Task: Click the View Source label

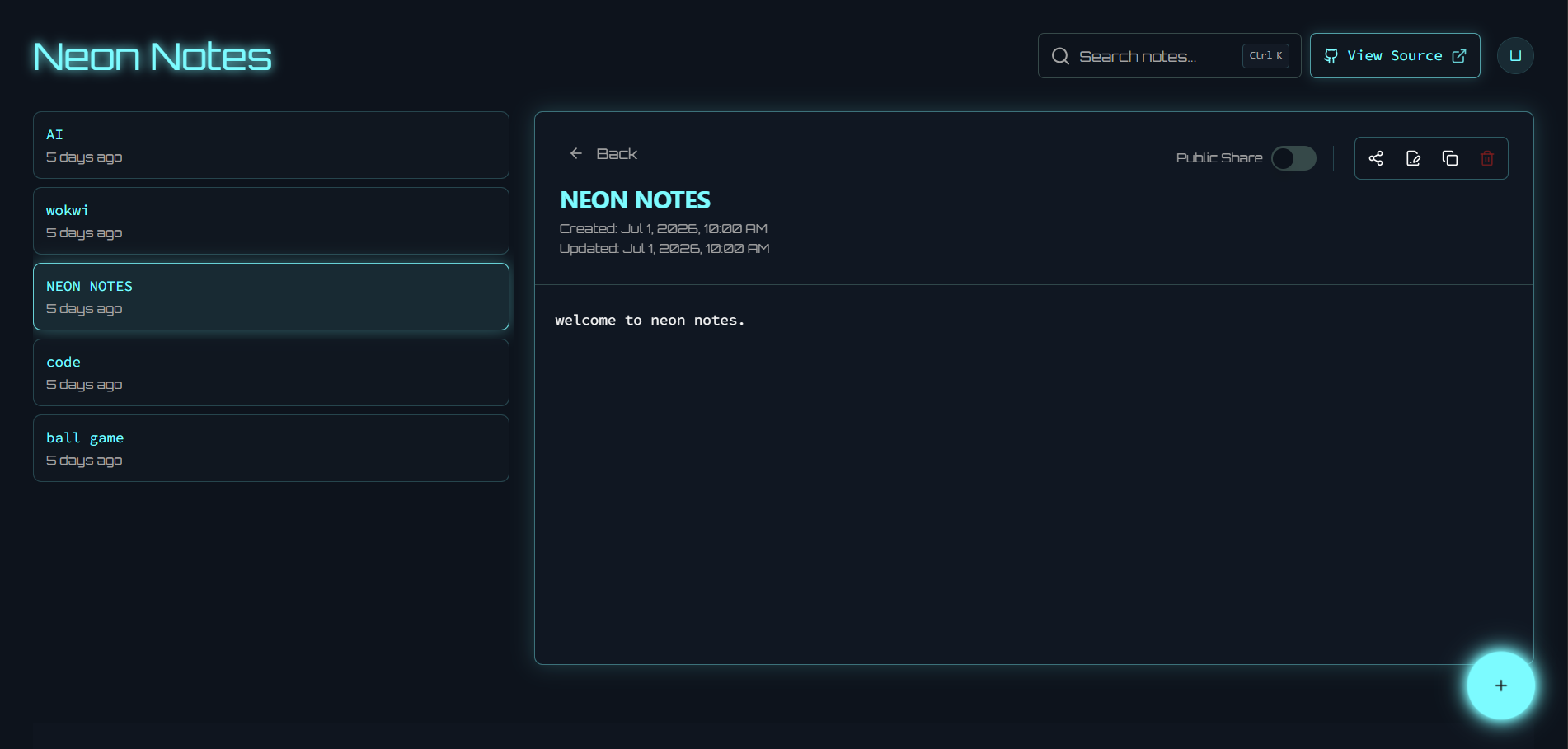Action: [x=1395, y=56]
